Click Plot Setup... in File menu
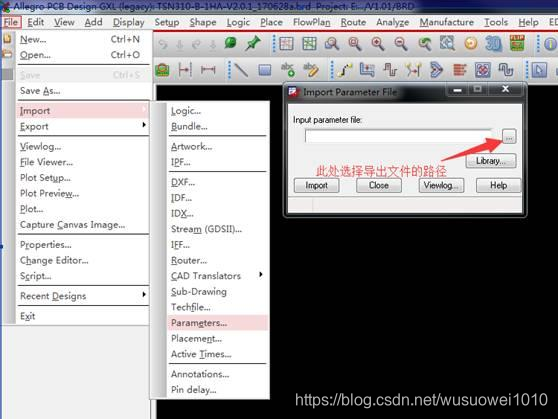 click(83, 178)
